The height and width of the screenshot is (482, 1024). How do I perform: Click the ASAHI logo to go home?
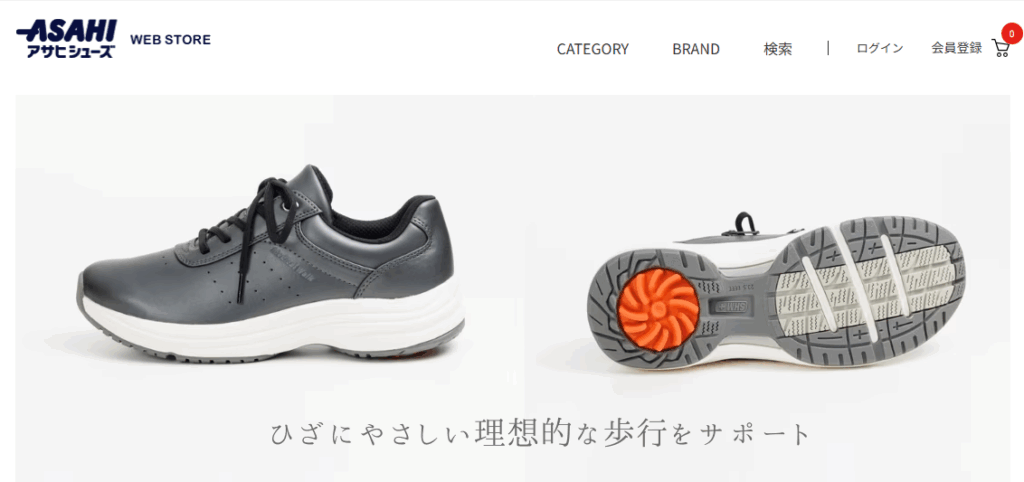[67, 31]
